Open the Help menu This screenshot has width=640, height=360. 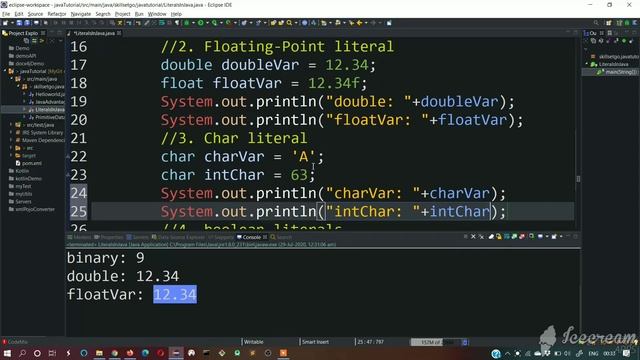click(x=176, y=14)
